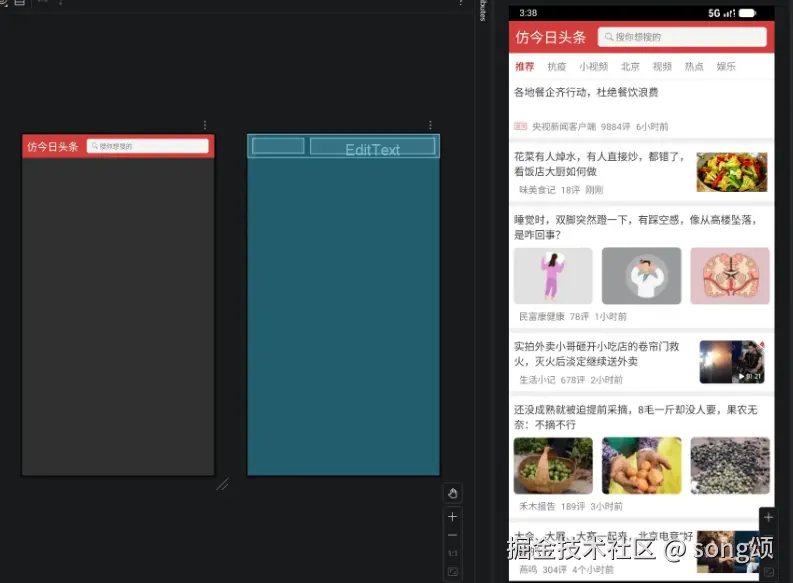Switch to the 小视频 tab
Viewport: 793px width, 583px height.
tap(593, 66)
